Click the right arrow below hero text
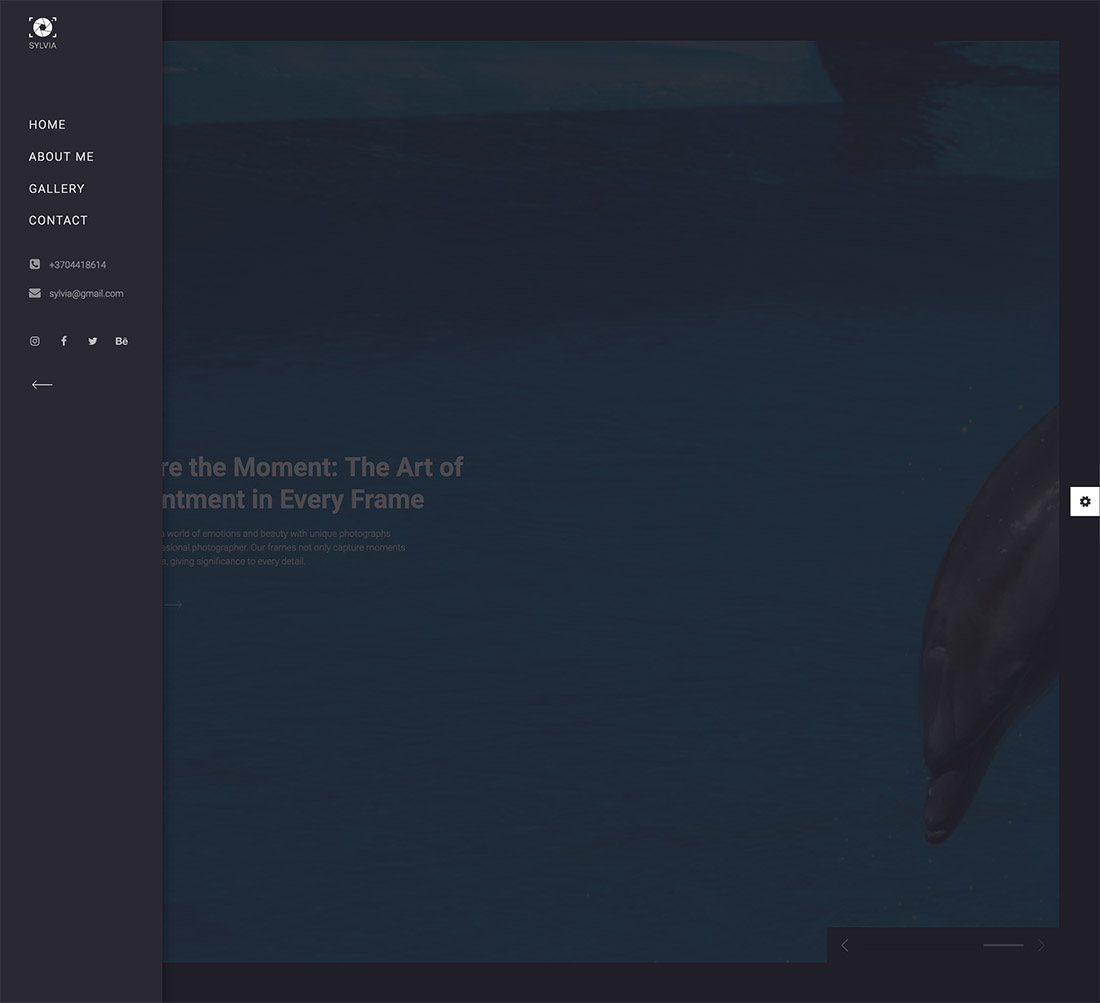Viewport: 1100px width, 1003px height. (173, 605)
